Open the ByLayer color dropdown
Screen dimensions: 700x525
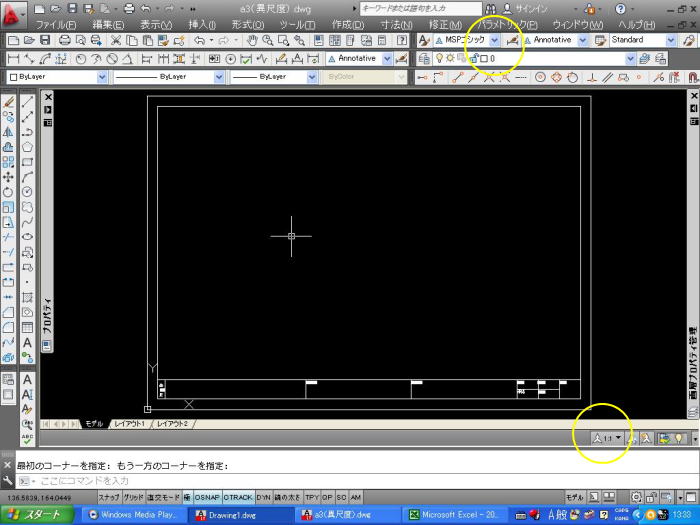click(102, 77)
